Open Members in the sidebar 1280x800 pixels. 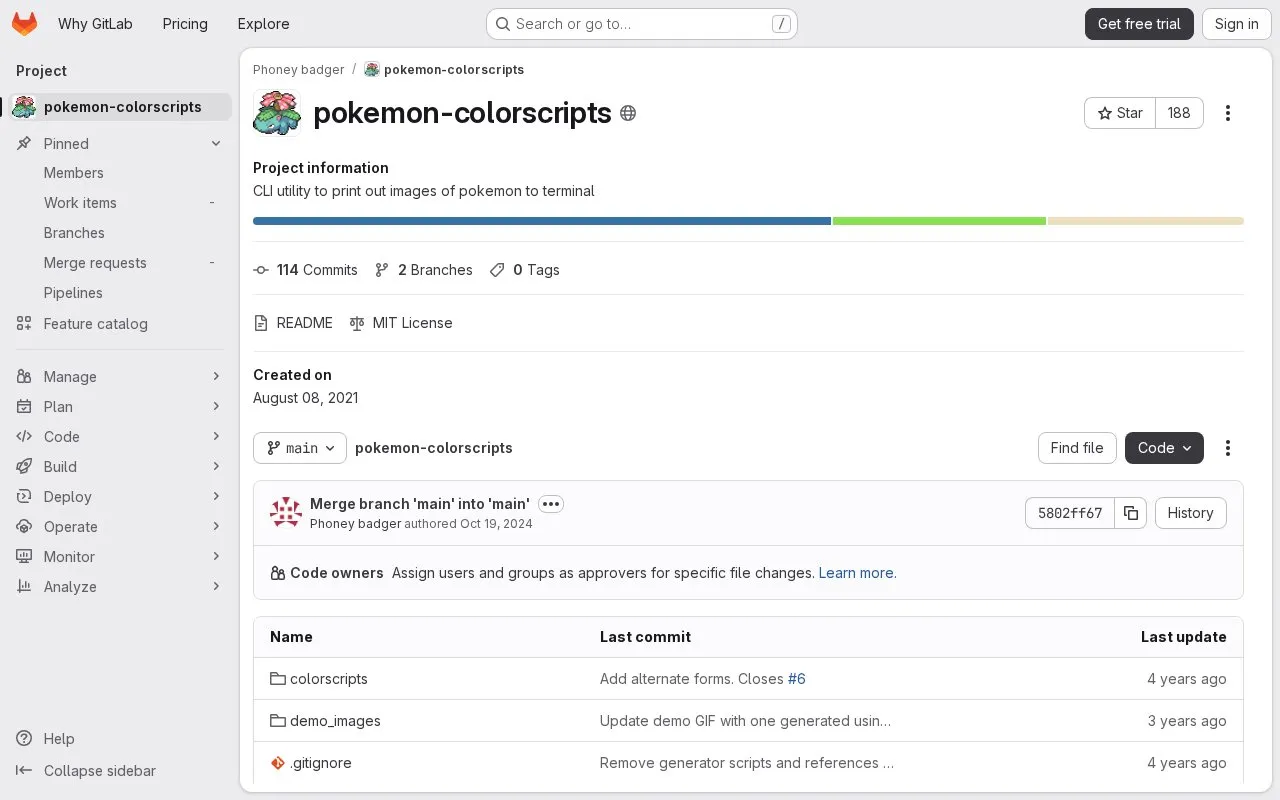coord(120,173)
